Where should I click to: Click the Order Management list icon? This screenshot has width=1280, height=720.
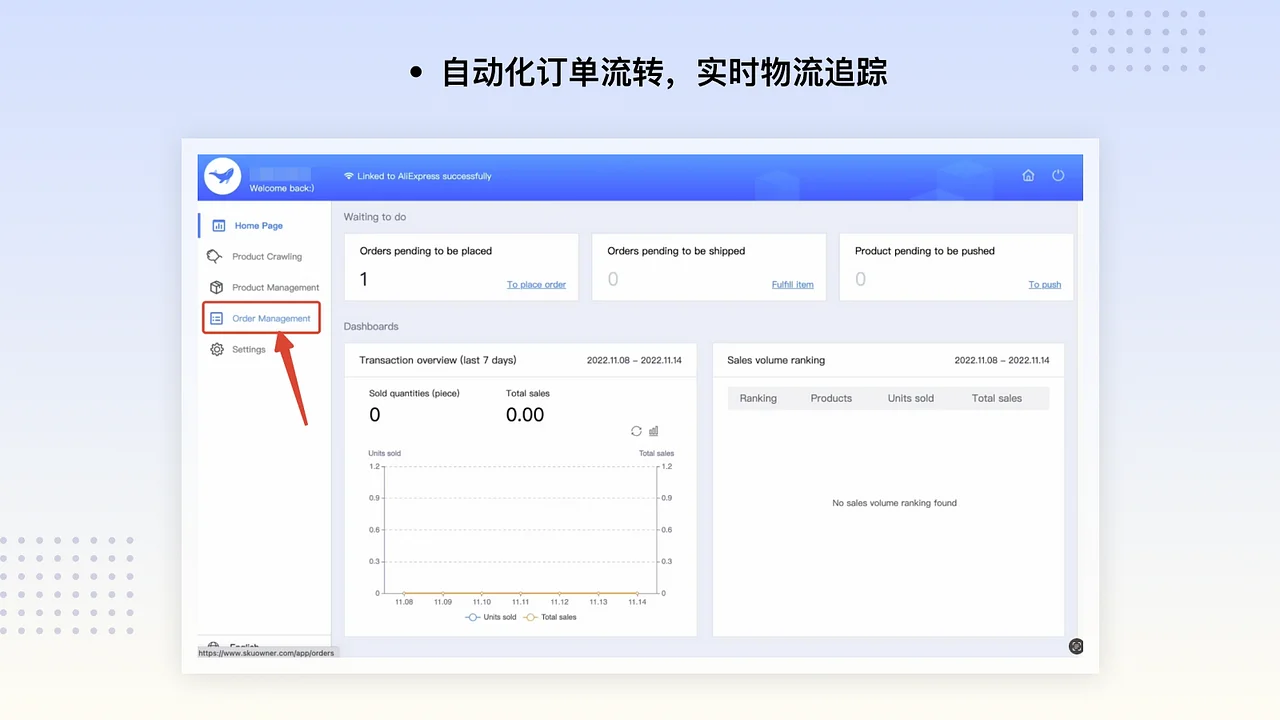[215, 318]
